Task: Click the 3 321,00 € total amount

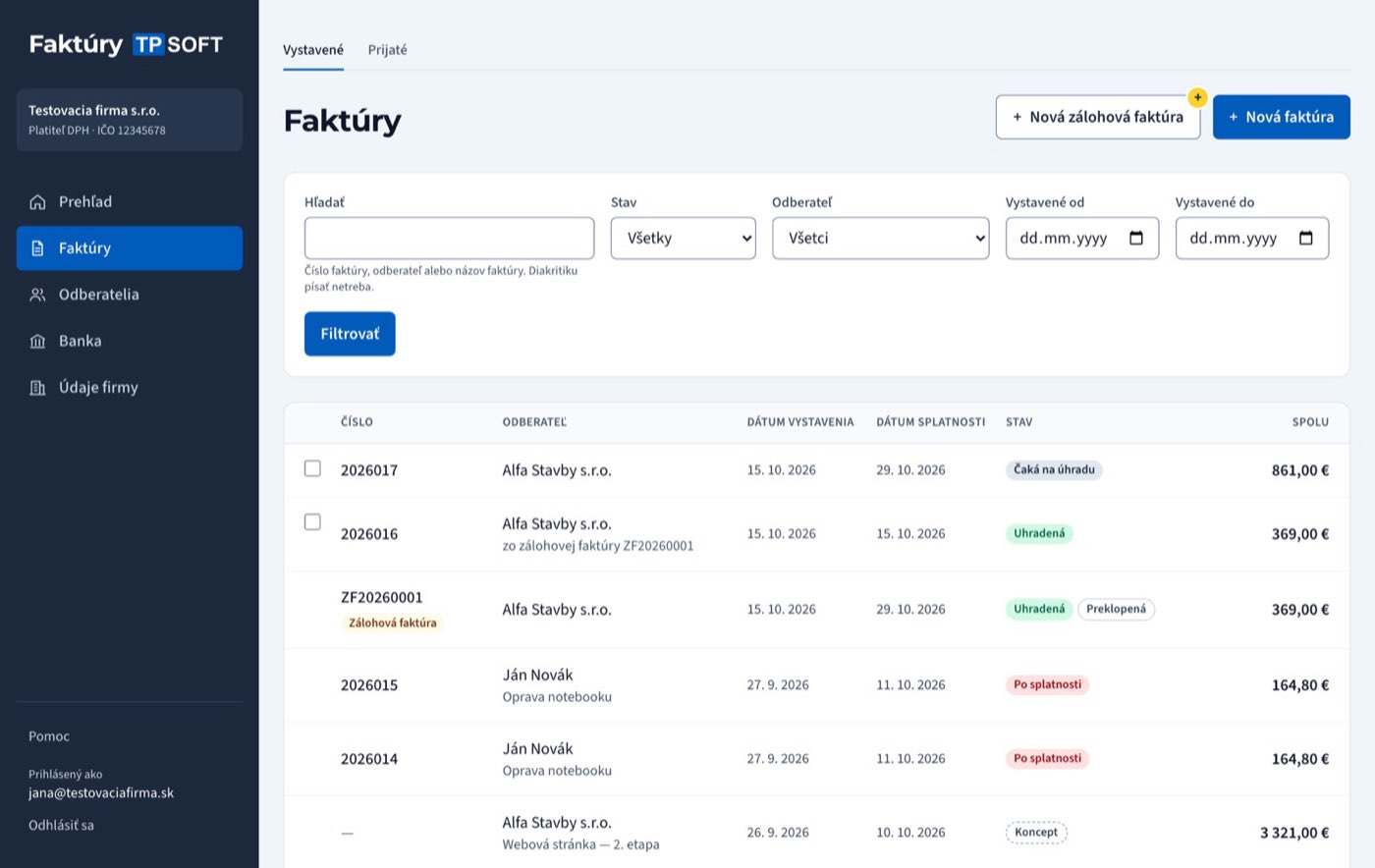Action: tap(1294, 833)
